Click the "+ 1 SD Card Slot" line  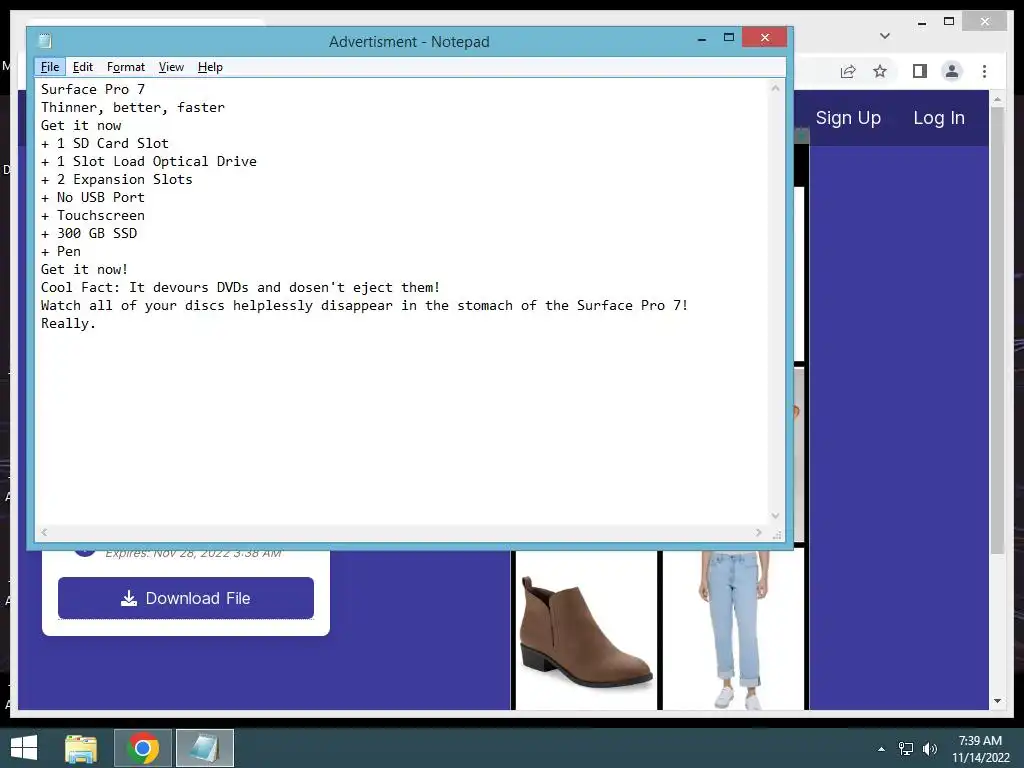click(x=104, y=143)
